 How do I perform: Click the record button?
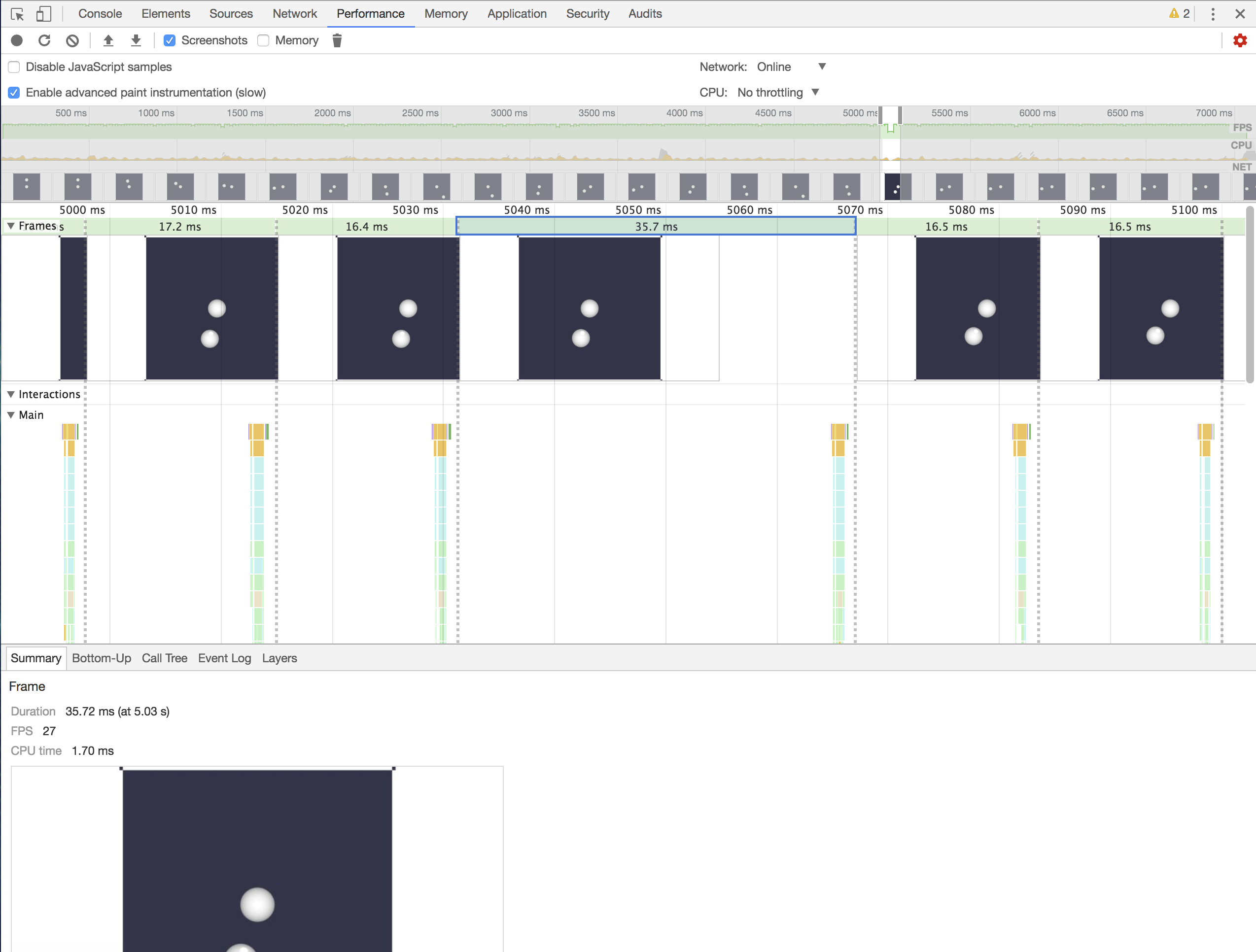coord(17,40)
